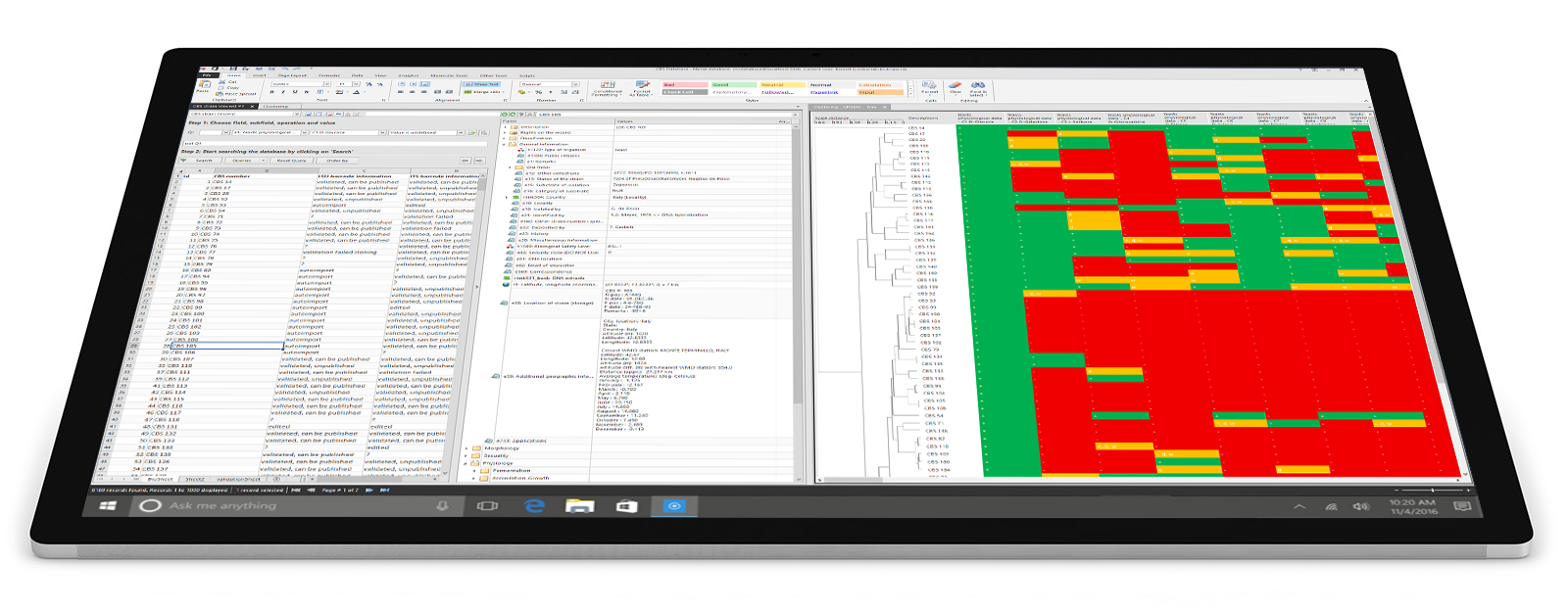
Task: Click the Copy icon in the Clipboard group
Action: click(221, 88)
